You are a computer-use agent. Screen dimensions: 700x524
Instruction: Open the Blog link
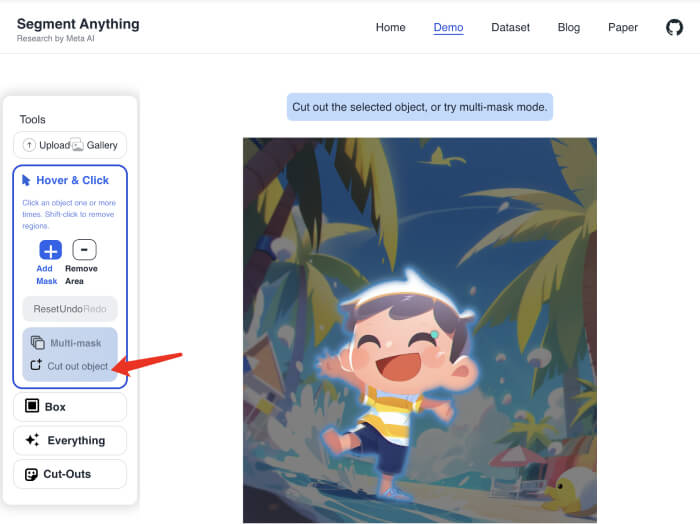[568, 27]
